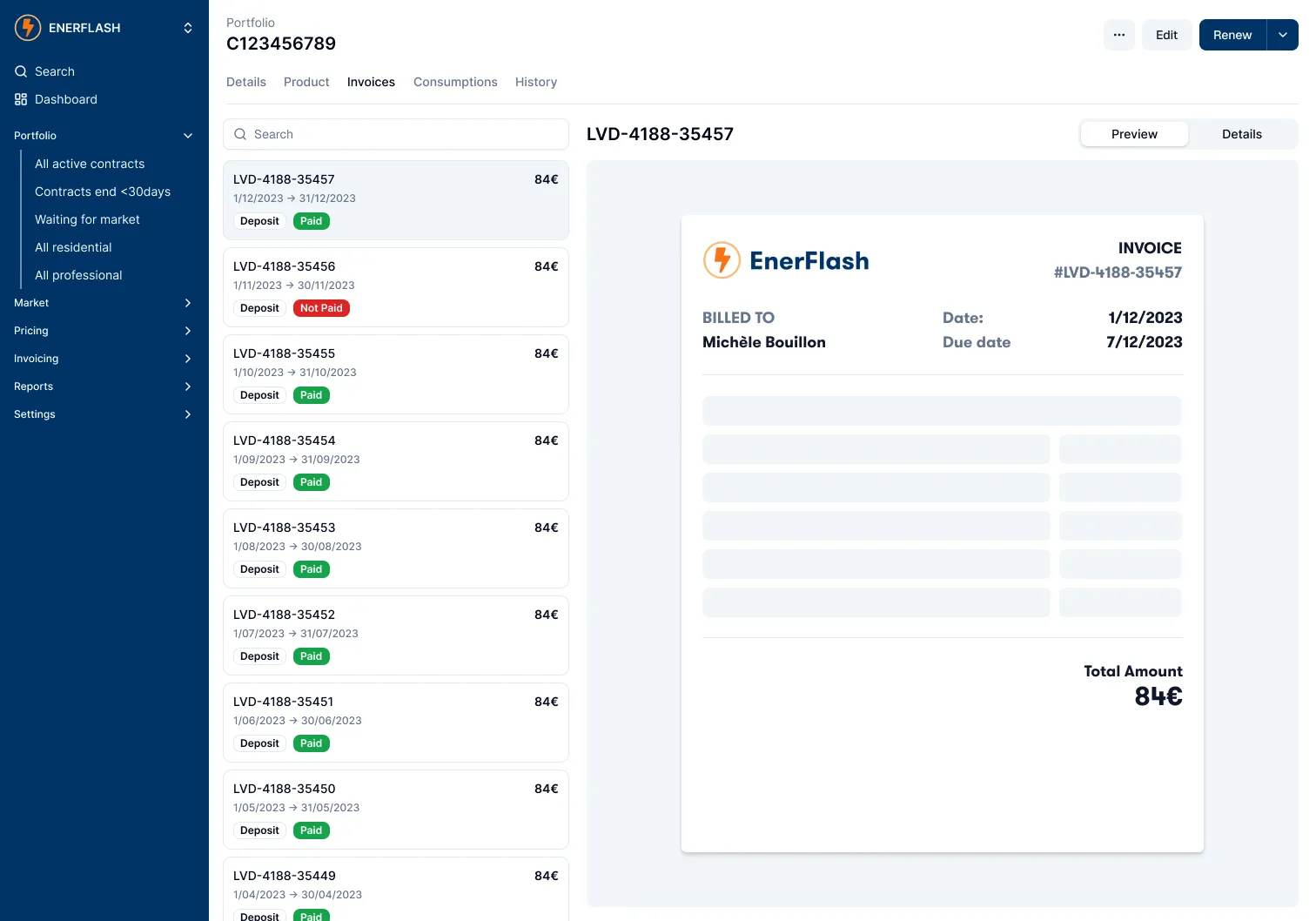Collapse the Portfolio section
This screenshot has height=921, width=1316.
[188, 136]
